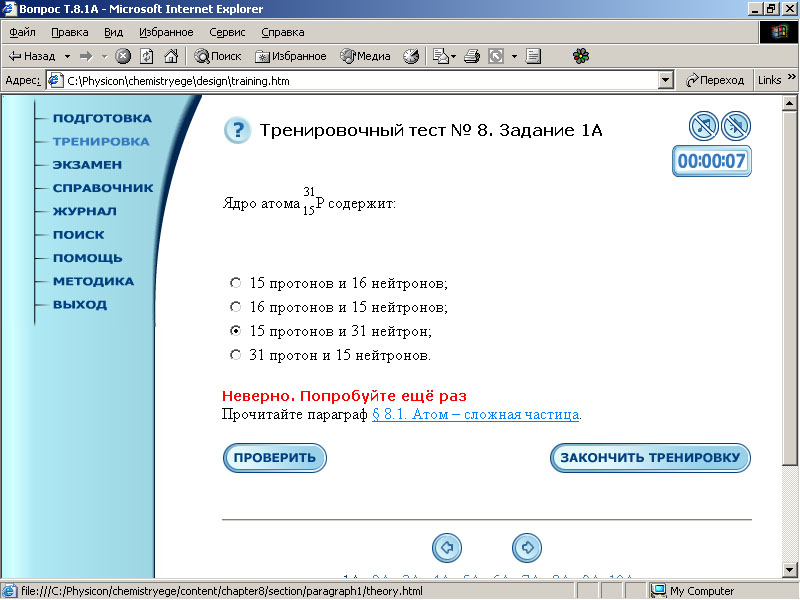Open link '§ 8.1. Атом – сложная частица'
The image size is (800, 600).
476,414
